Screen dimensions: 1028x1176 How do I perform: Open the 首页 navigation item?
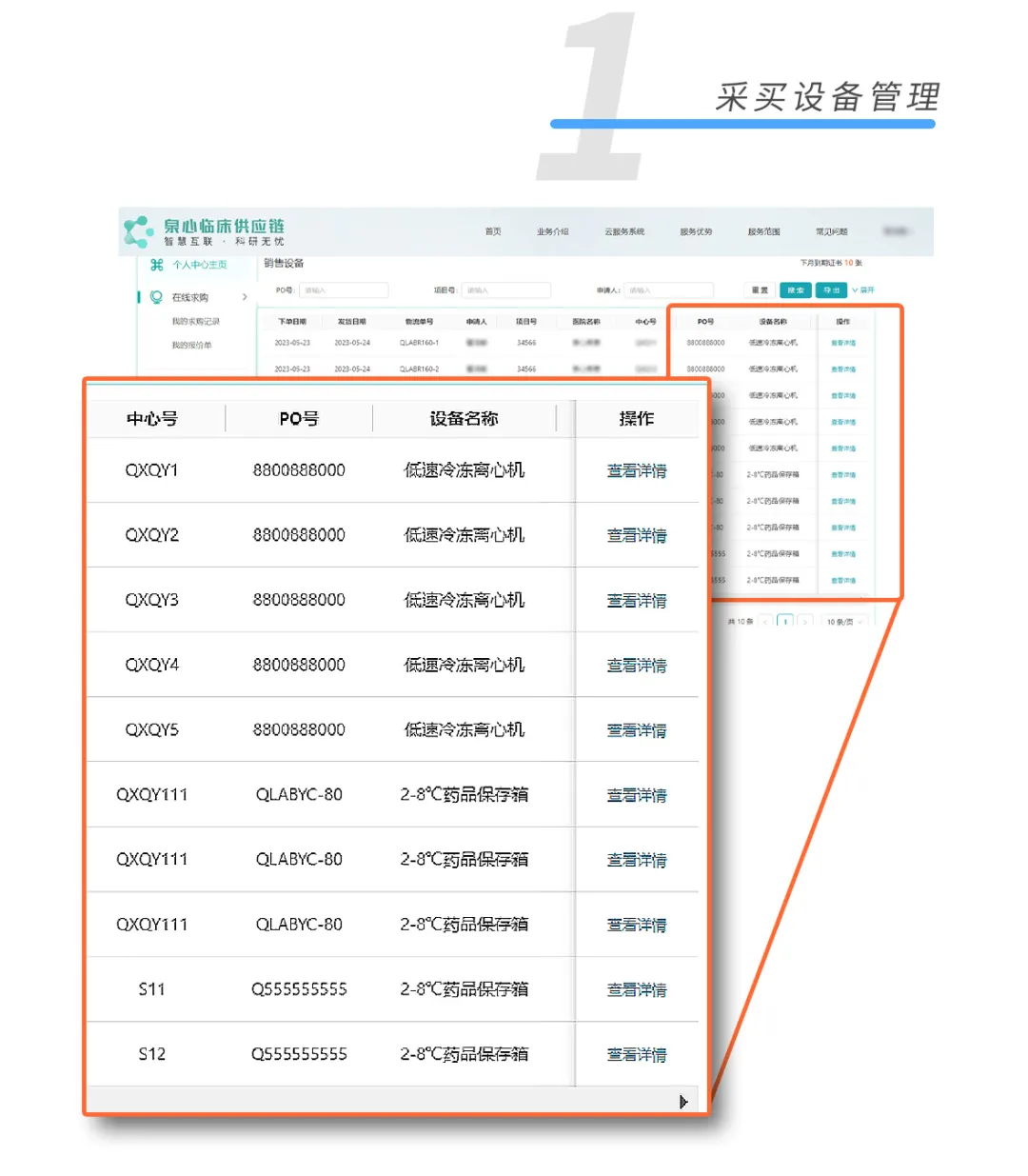(493, 231)
